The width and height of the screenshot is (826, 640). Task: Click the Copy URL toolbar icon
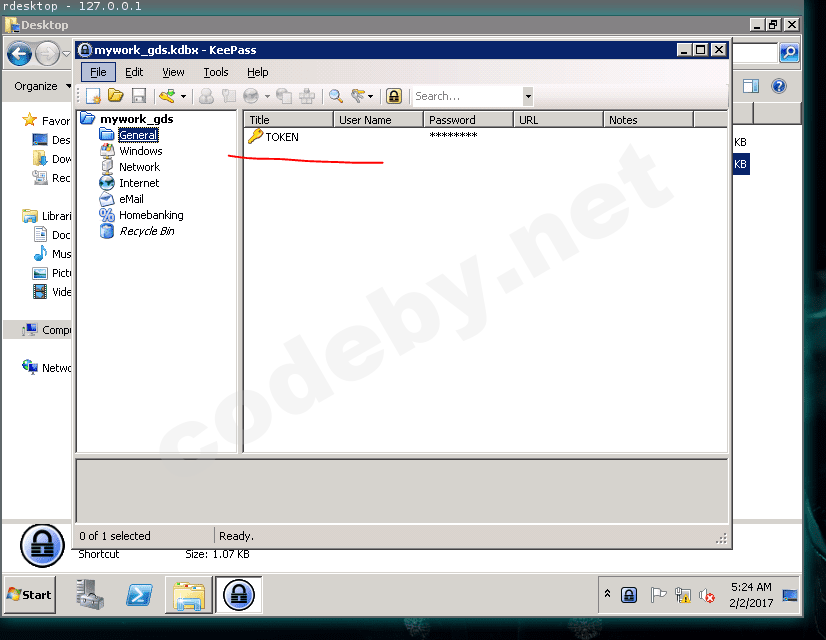pyautogui.click(x=284, y=96)
